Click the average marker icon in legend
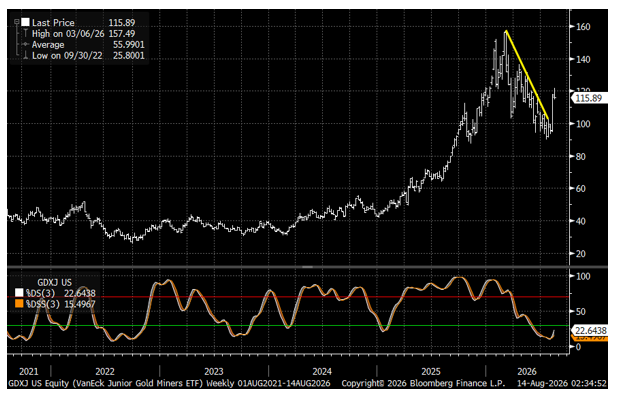This screenshot has height=398, width=622. point(25,44)
